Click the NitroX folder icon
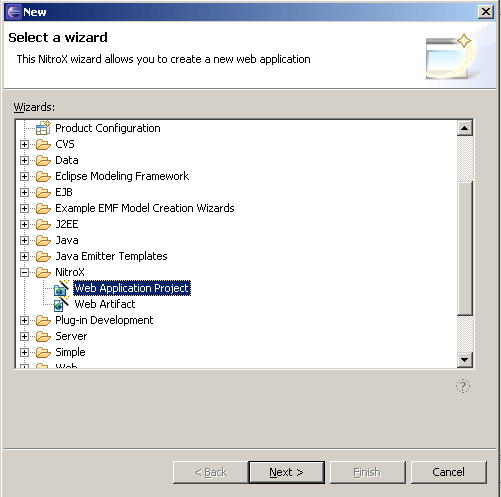The width and height of the screenshot is (501, 497). coord(43,272)
